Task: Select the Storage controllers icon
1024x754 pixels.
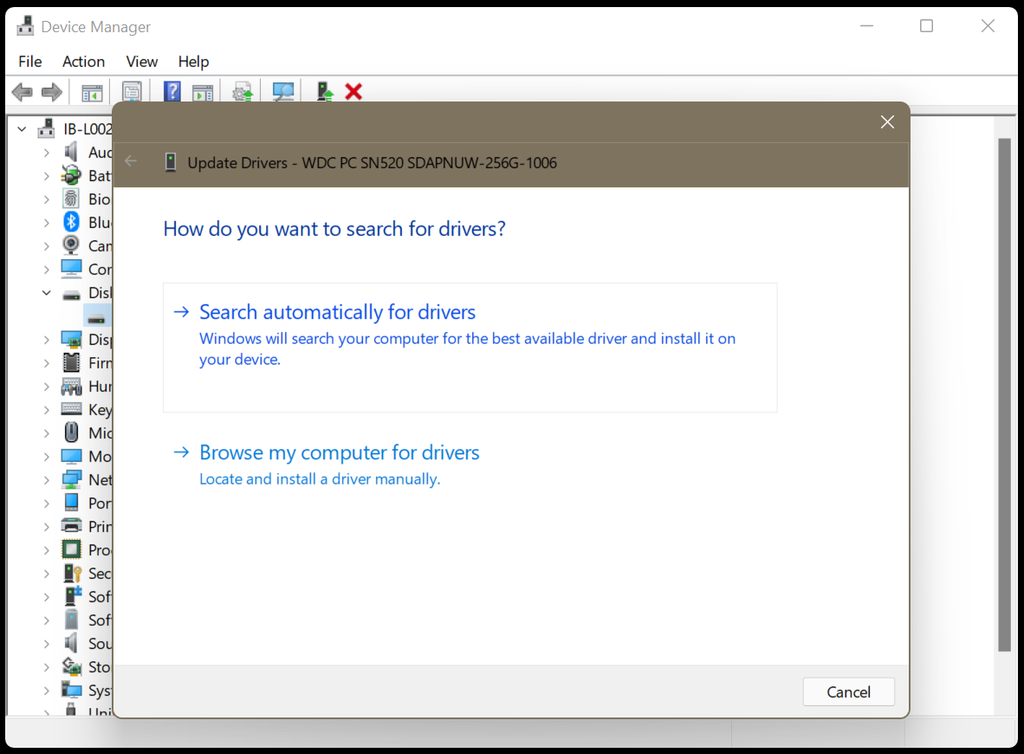Action: click(71, 667)
